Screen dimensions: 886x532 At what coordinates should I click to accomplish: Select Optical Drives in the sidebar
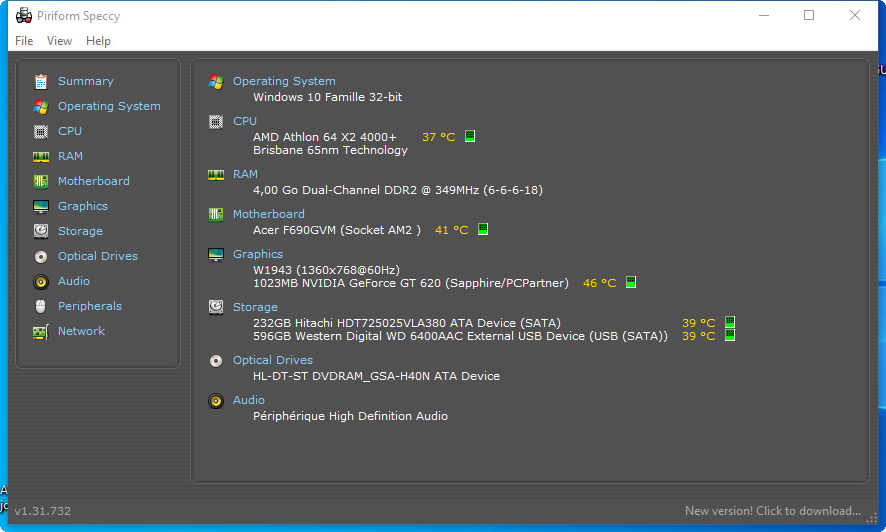click(98, 256)
